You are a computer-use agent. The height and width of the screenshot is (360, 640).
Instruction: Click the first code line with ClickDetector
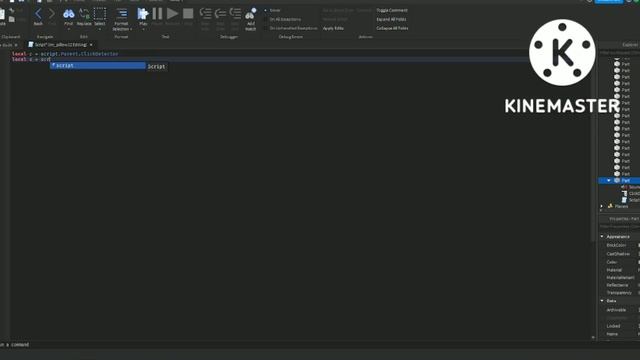(x=65, y=53)
